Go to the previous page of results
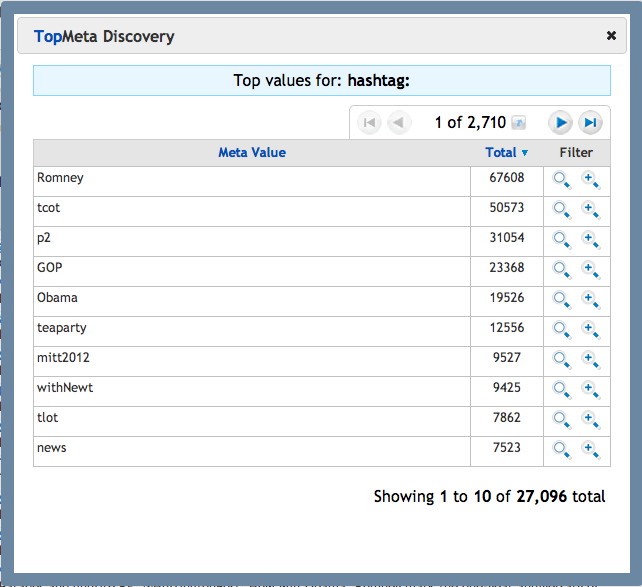 (399, 122)
